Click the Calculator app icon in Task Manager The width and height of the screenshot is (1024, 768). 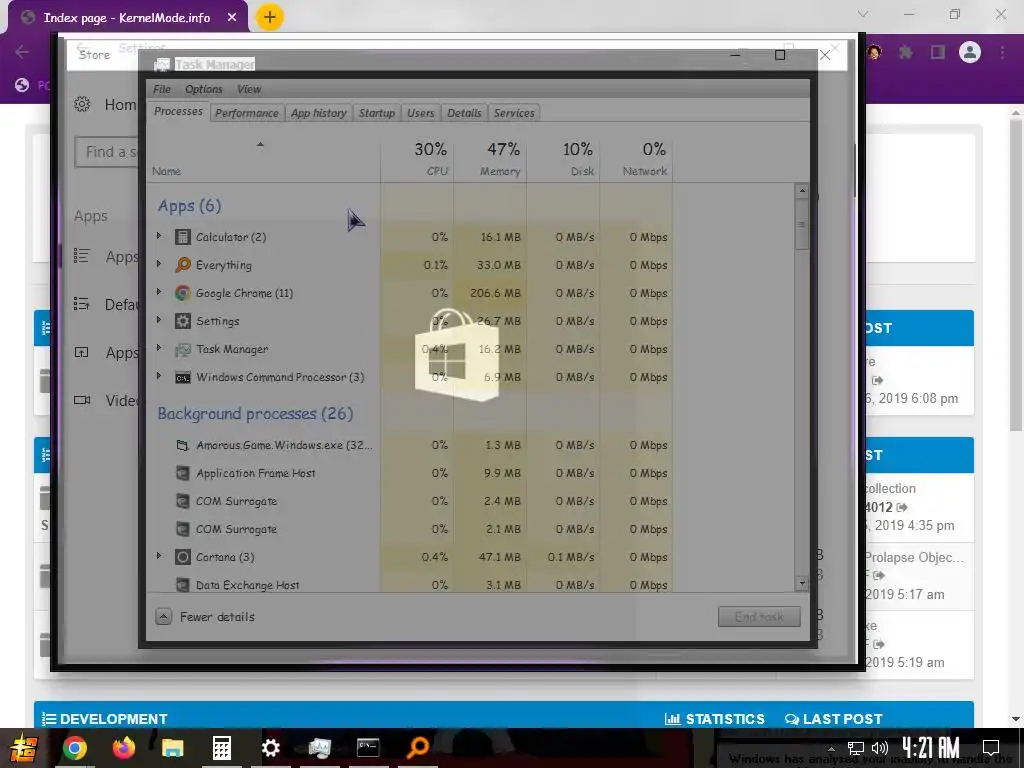183,237
